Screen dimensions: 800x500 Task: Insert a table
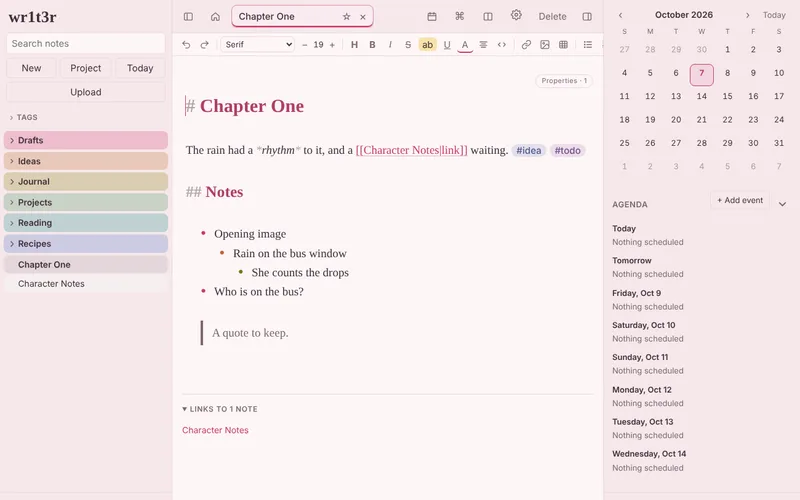563,44
